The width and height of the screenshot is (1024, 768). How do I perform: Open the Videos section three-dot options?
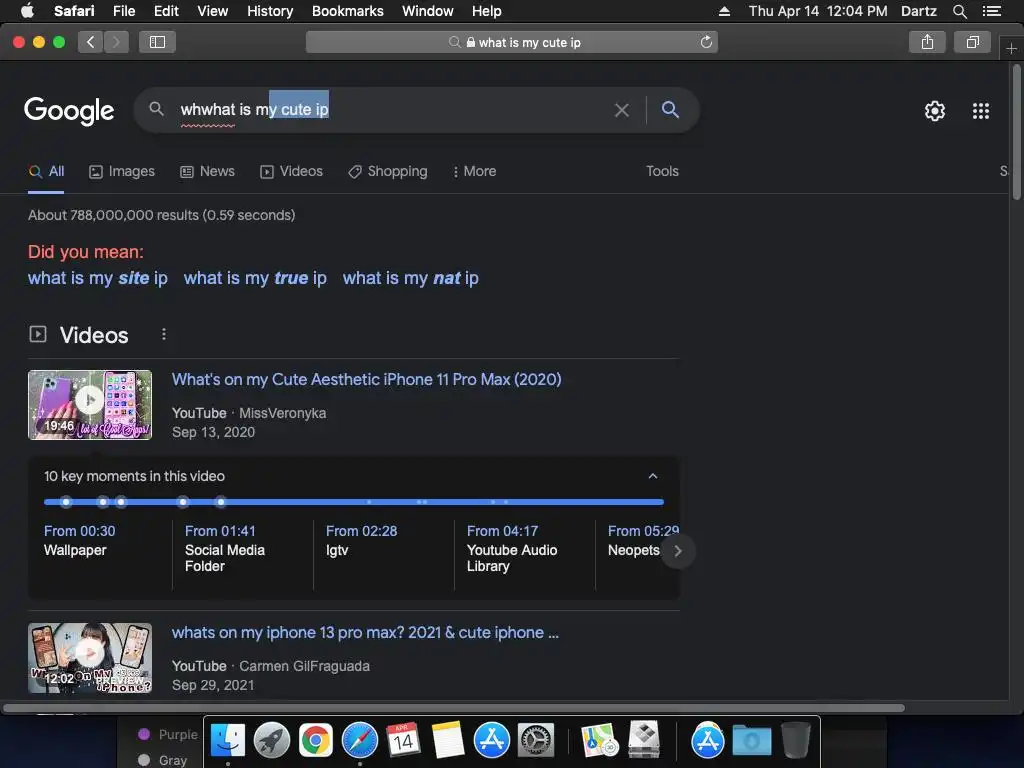click(x=164, y=334)
